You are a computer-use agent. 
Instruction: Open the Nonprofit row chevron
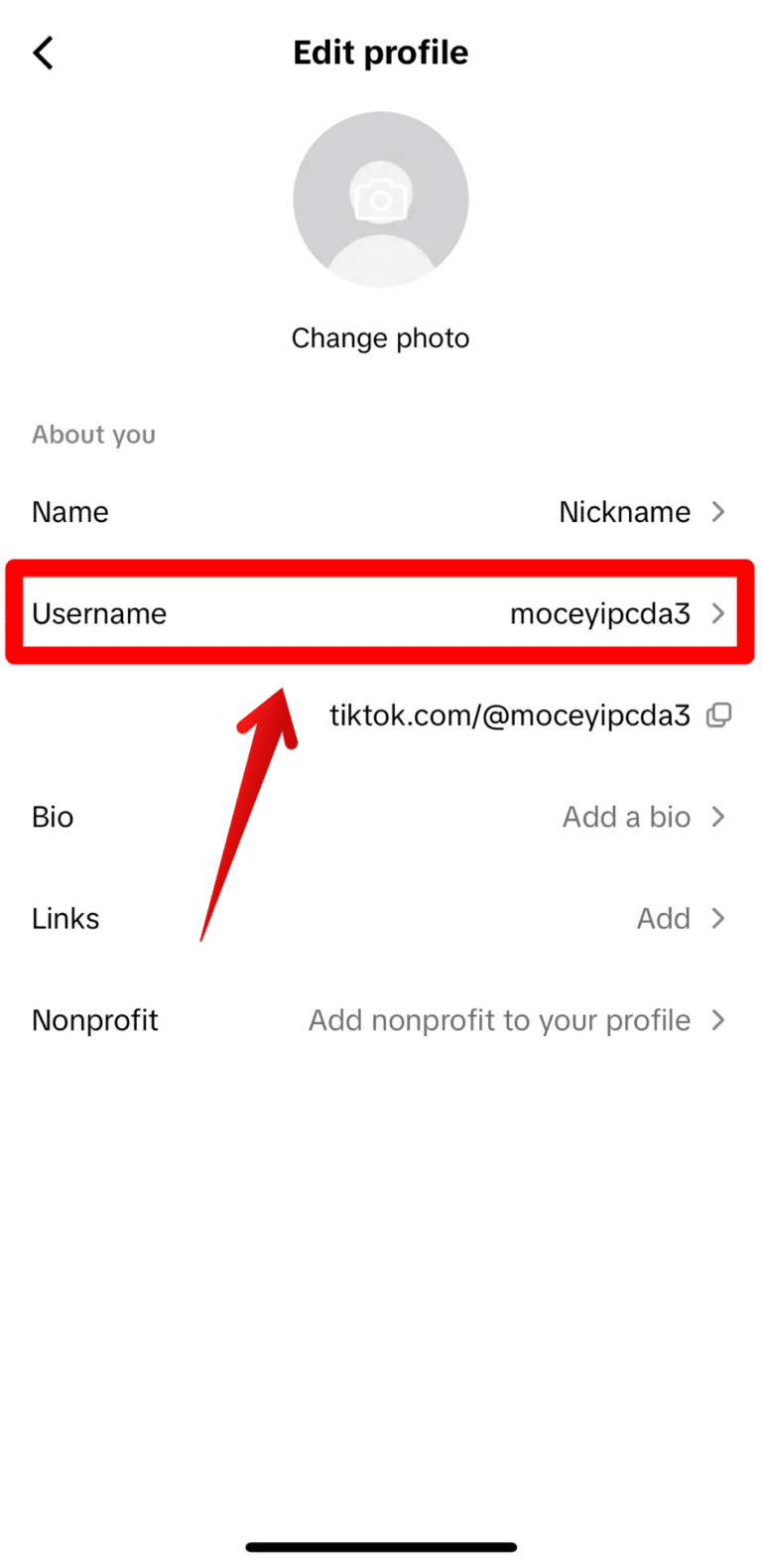tap(717, 1020)
